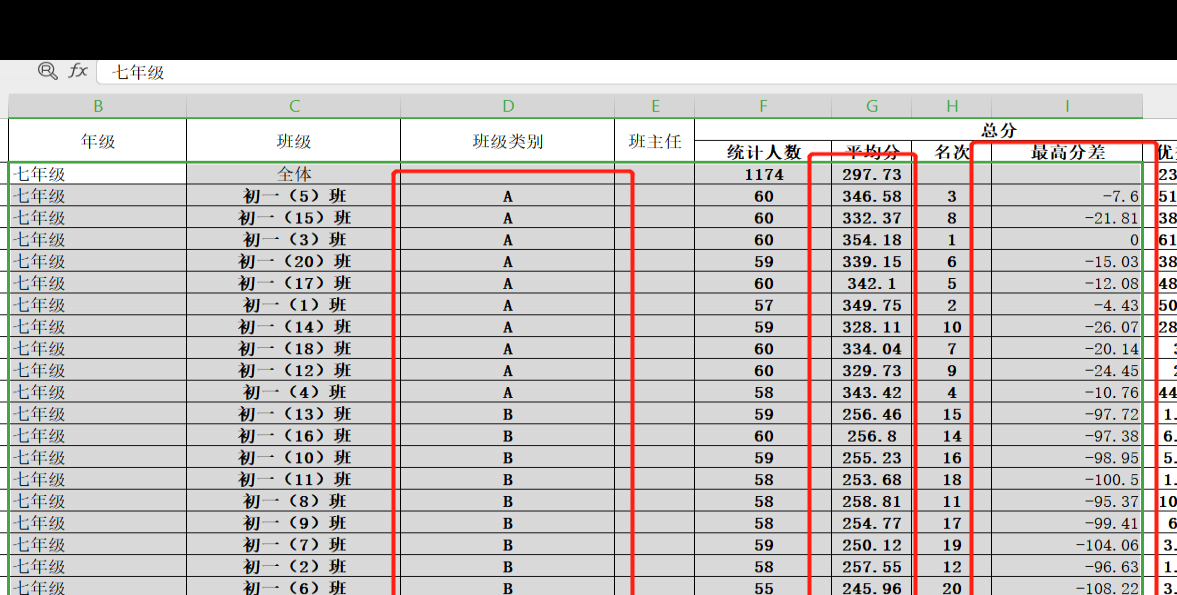This screenshot has width=1177, height=595.
Task: Open the fx insert function icon
Action: coord(78,71)
